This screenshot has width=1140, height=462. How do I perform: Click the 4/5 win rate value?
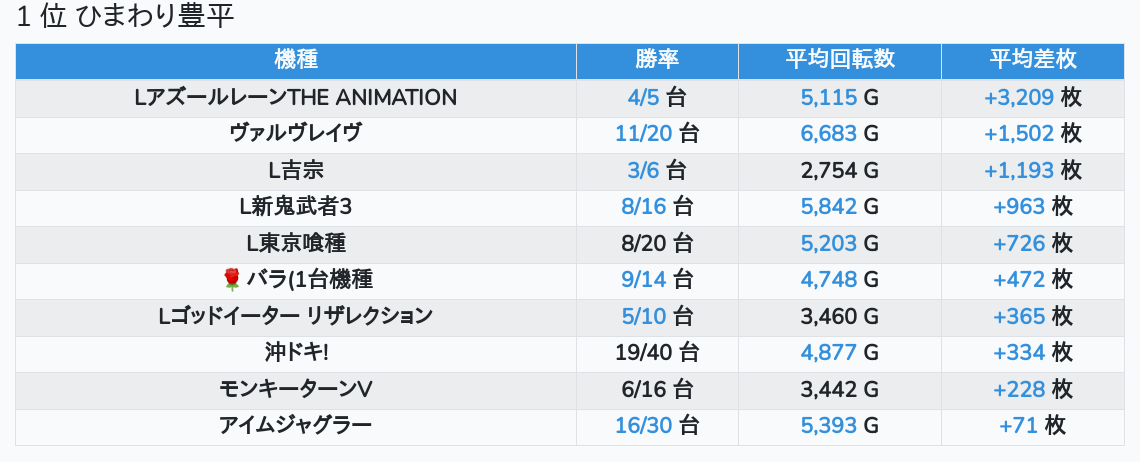644,98
